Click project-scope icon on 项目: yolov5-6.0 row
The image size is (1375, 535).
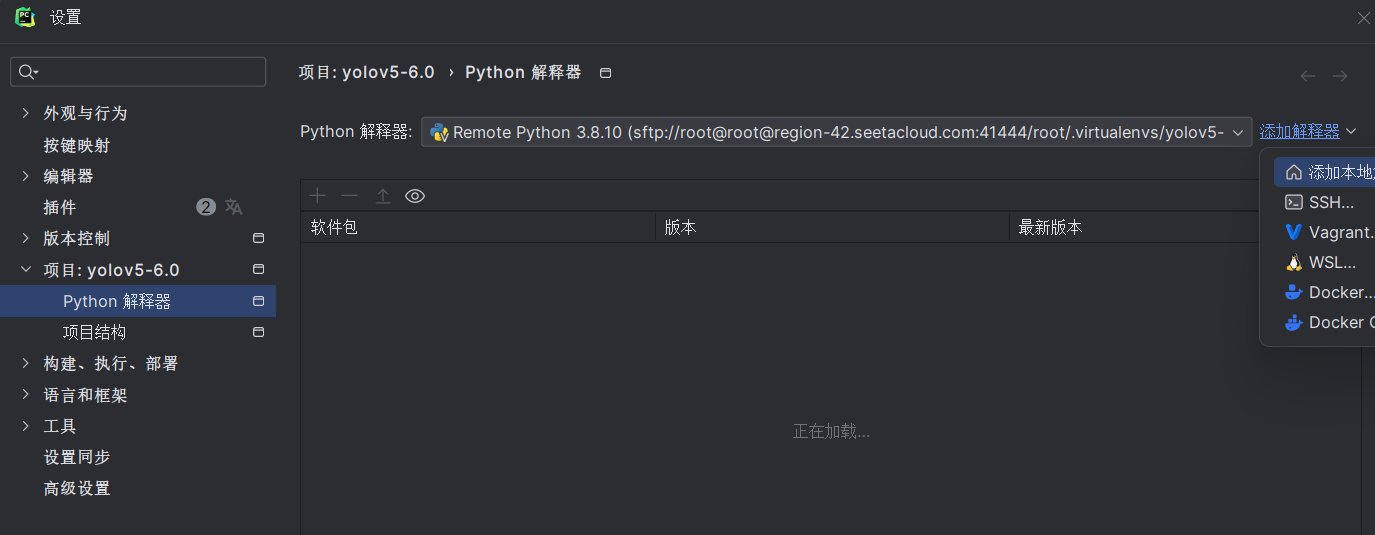(x=258, y=269)
